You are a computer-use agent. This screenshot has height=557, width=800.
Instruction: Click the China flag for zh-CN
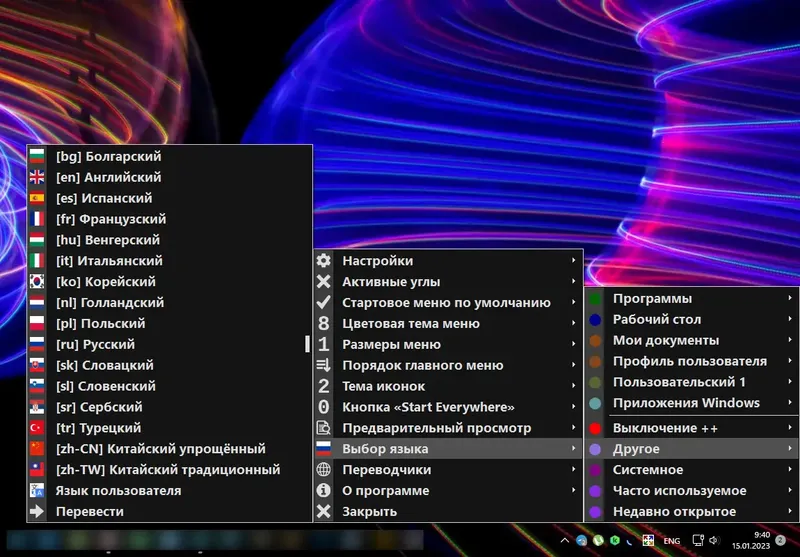pos(37,449)
